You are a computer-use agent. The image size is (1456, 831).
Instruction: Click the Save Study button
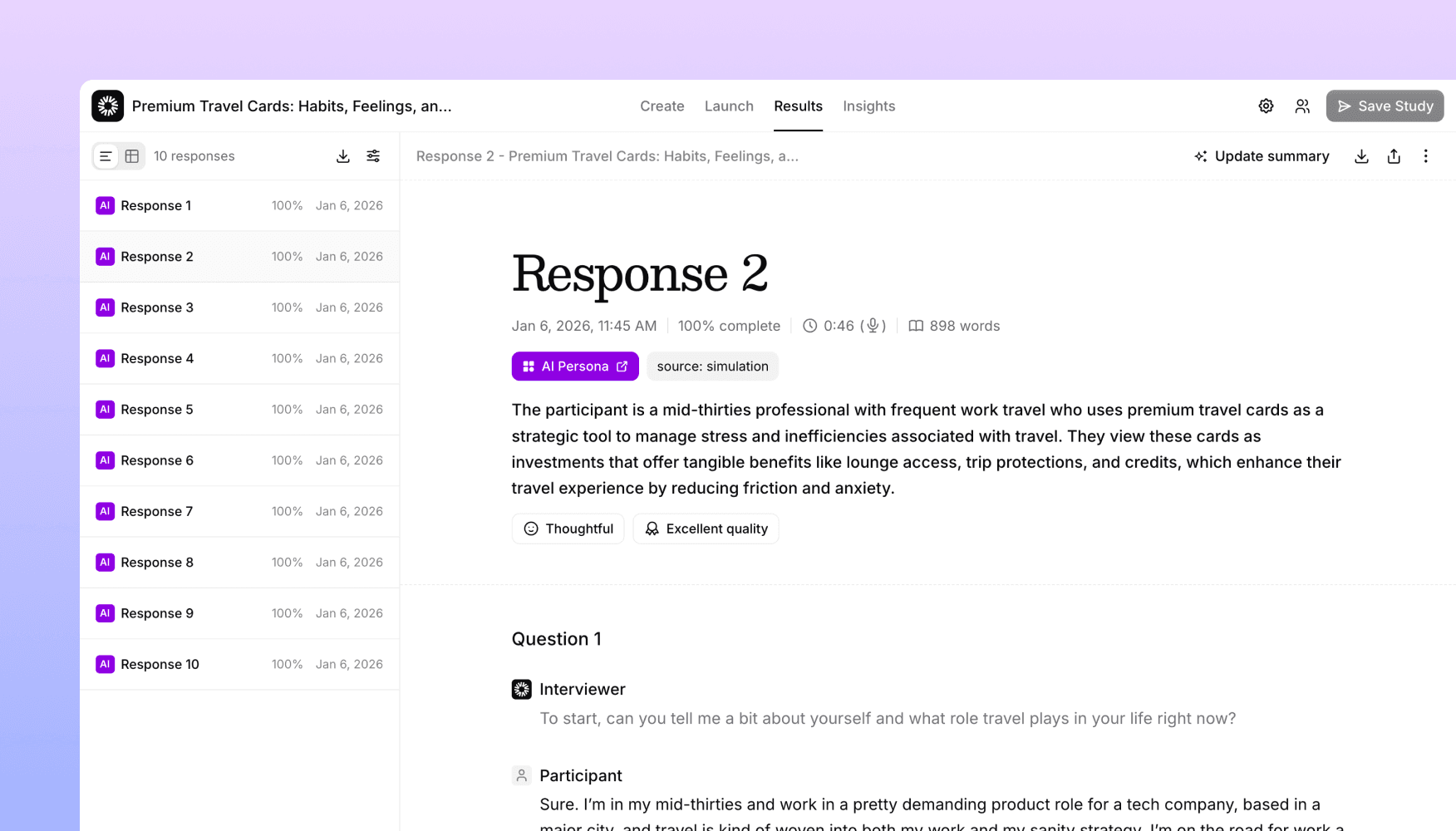coord(1384,106)
